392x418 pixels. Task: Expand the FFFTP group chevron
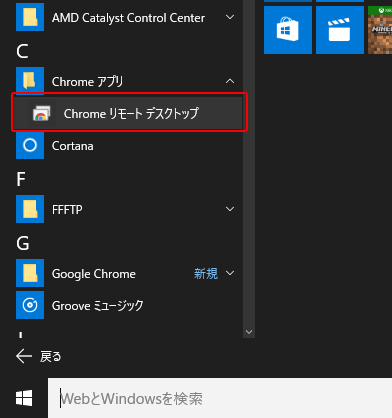230,209
